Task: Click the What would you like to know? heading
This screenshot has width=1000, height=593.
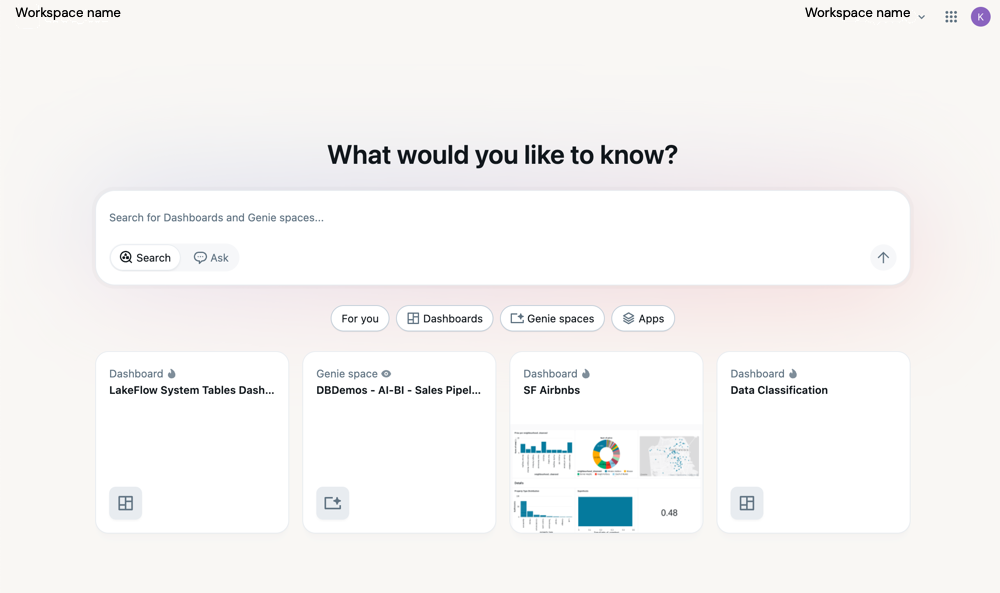Action: [503, 155]
